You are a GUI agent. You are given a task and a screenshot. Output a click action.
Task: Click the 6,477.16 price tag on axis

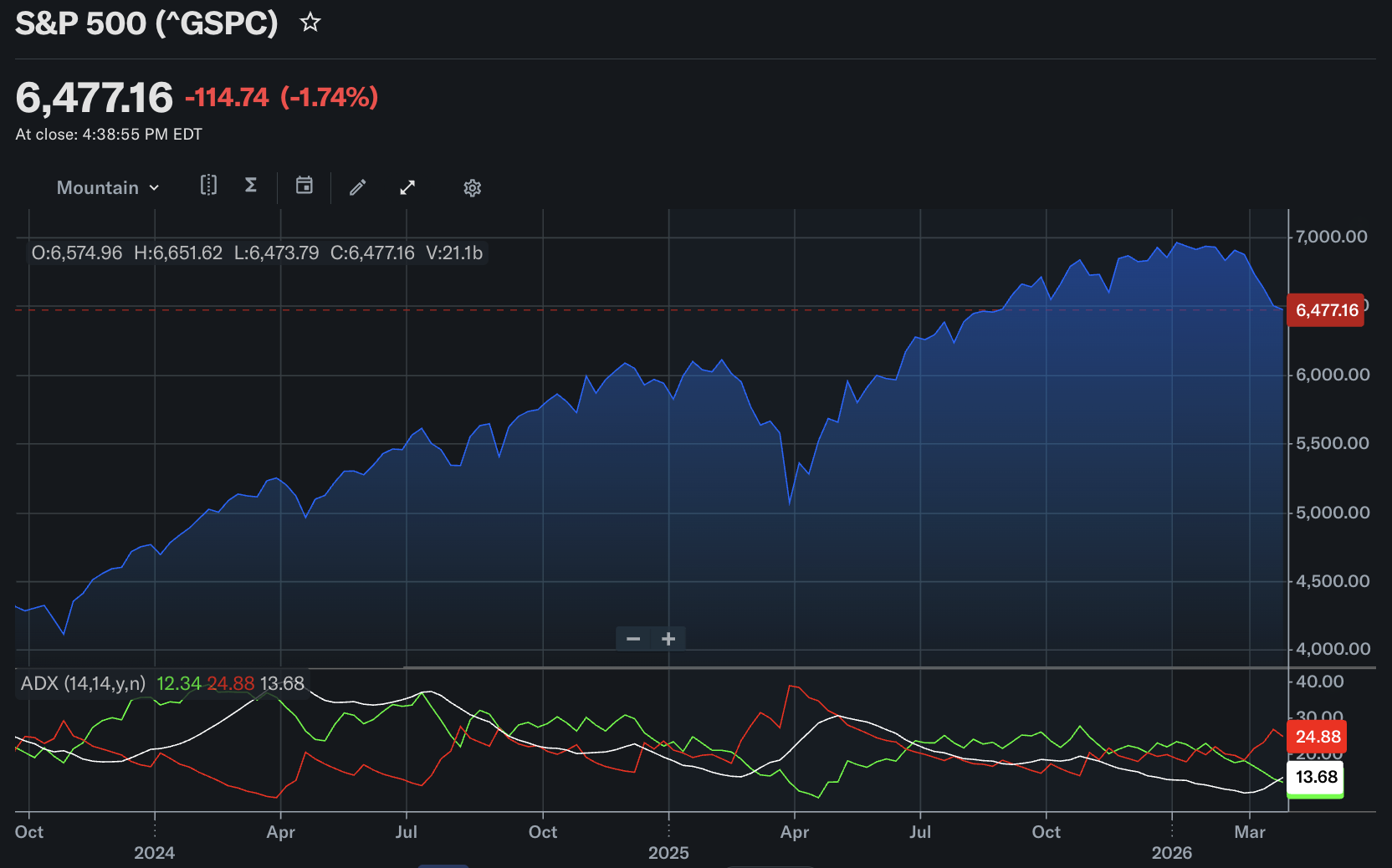coord(1326,309)
